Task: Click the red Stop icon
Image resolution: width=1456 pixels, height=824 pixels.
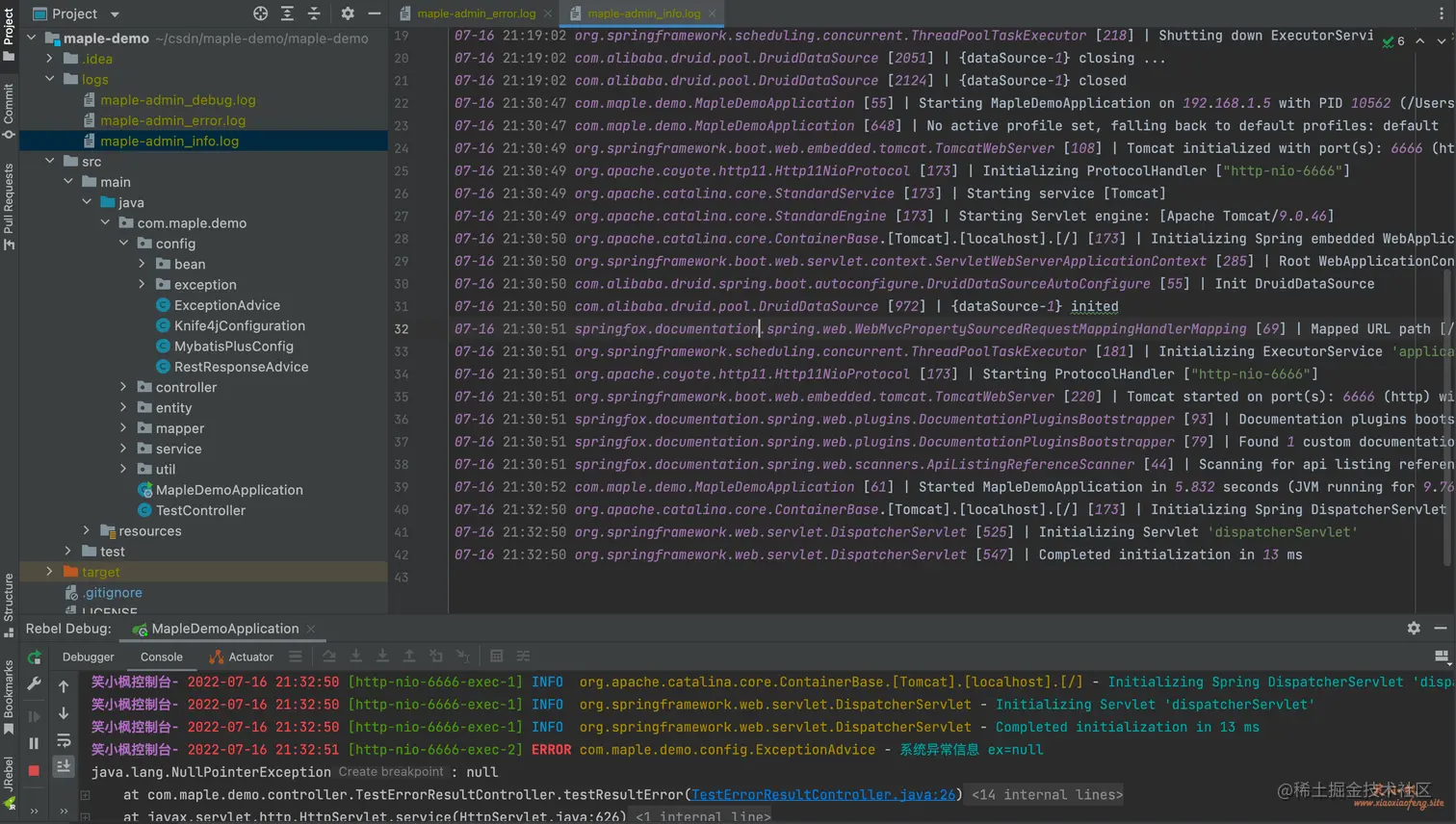Action: click(34, 770)
